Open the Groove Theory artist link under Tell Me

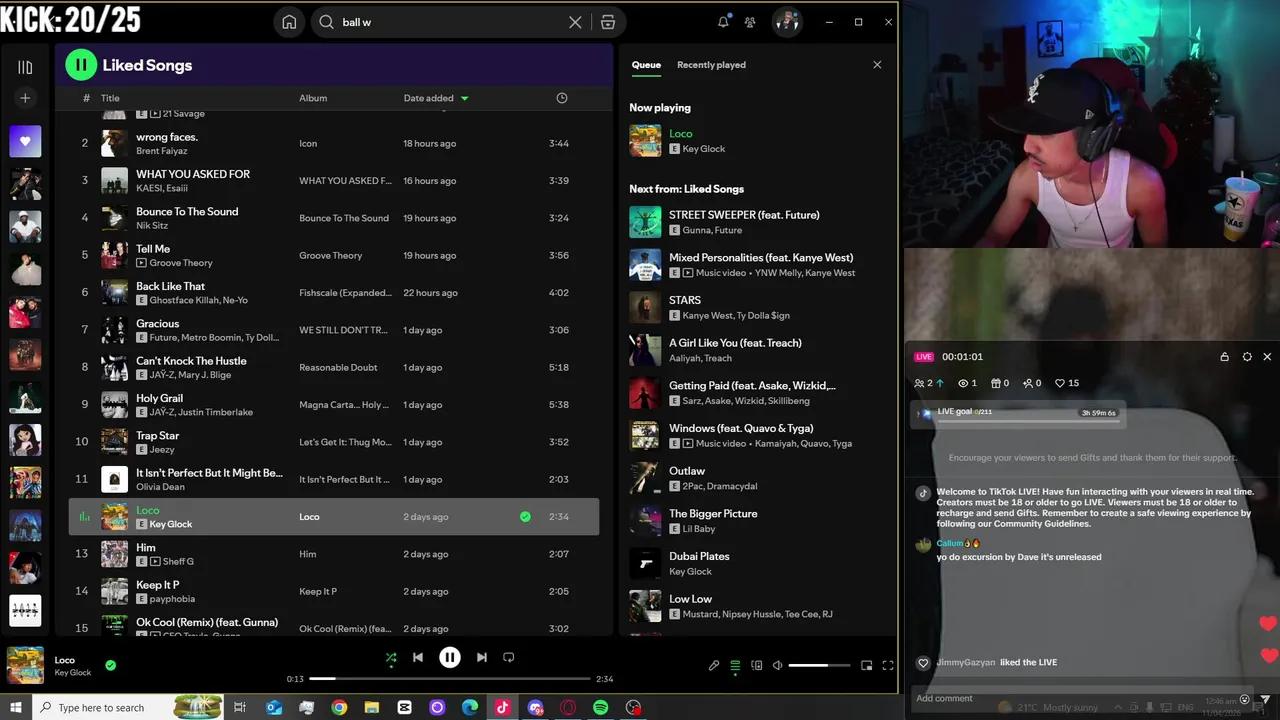[x=181, y=263]
